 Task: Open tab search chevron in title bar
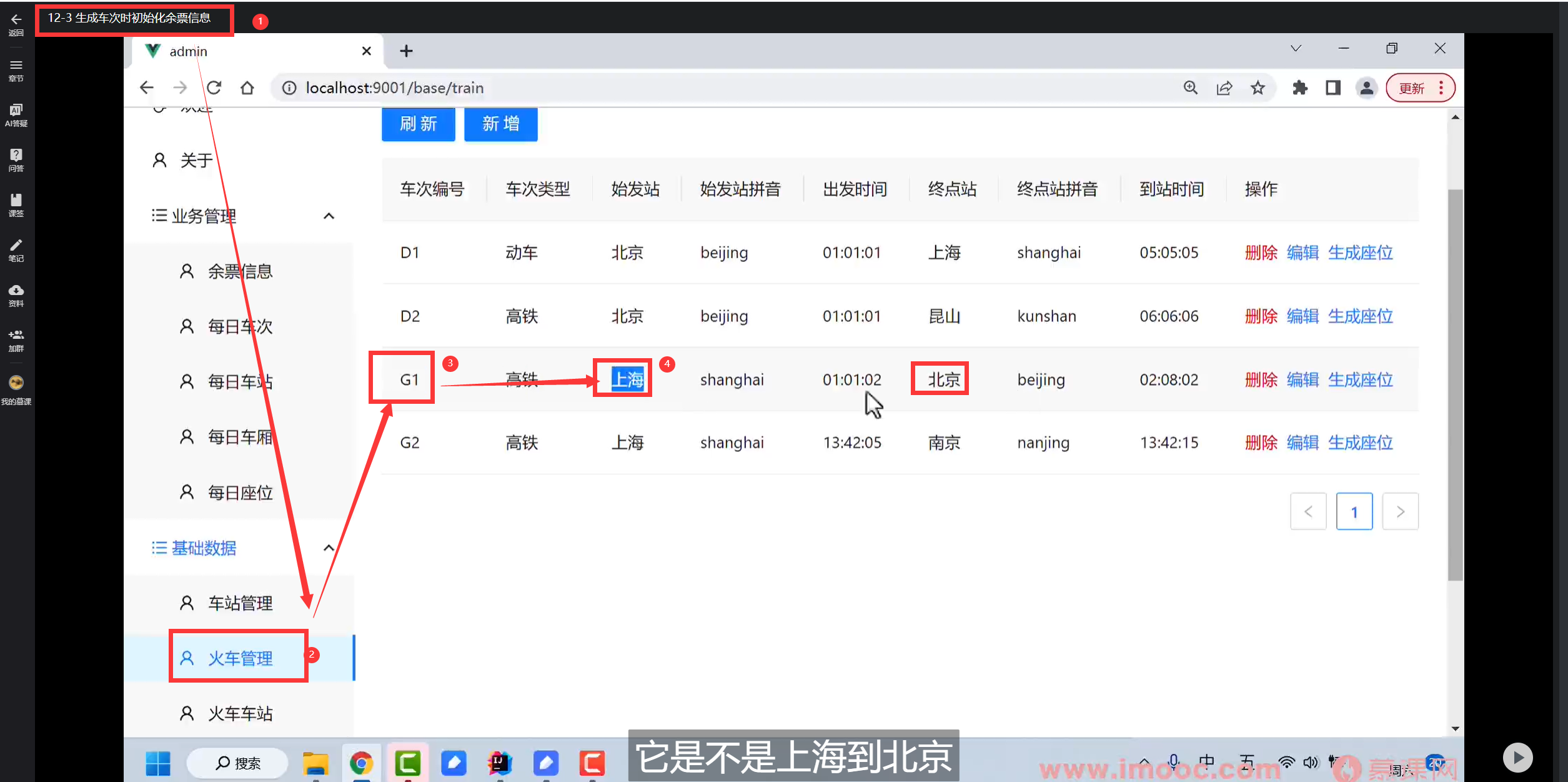[x=1296, y=49]
